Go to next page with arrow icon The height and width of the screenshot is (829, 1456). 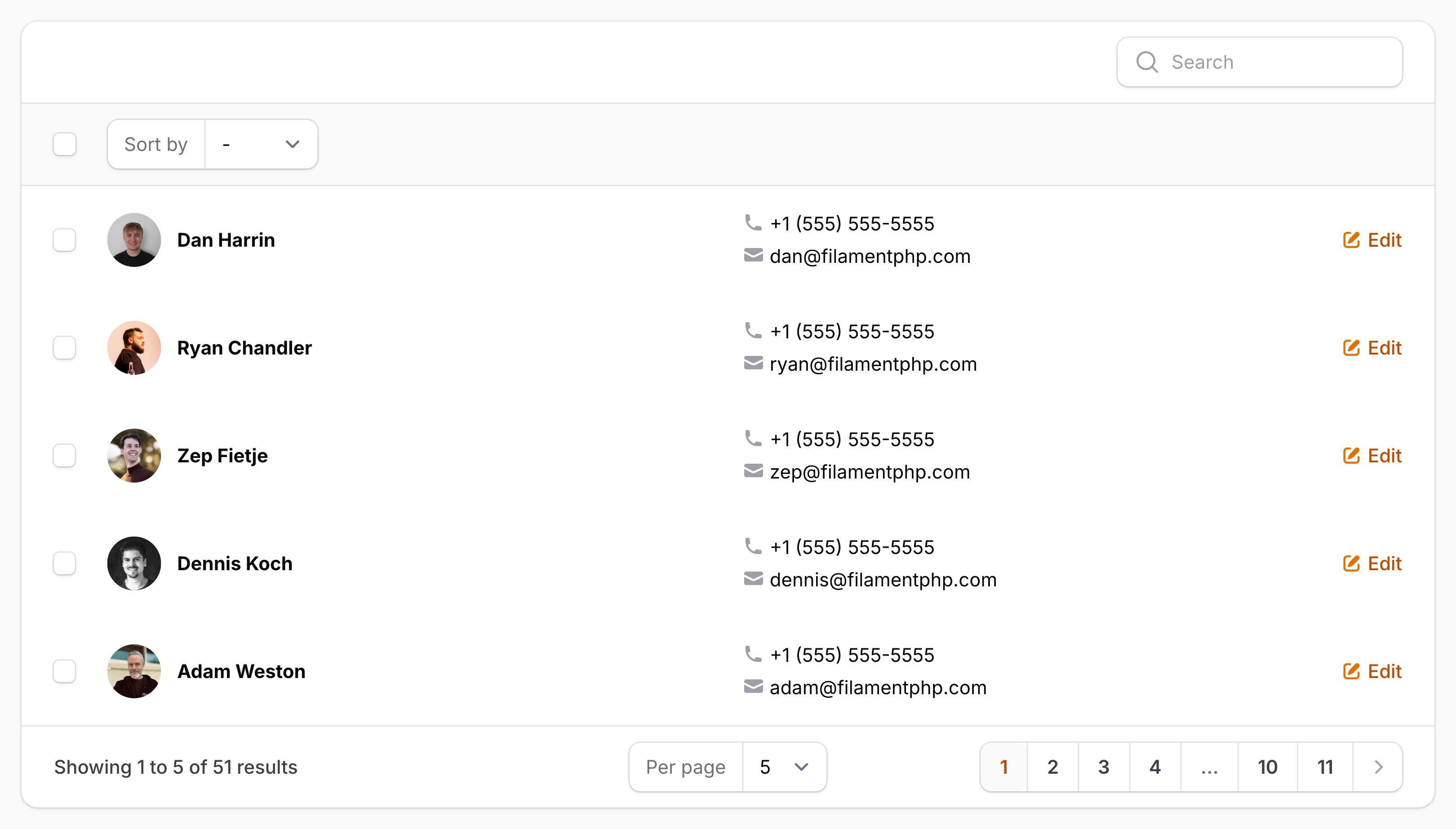(1378, 767)
